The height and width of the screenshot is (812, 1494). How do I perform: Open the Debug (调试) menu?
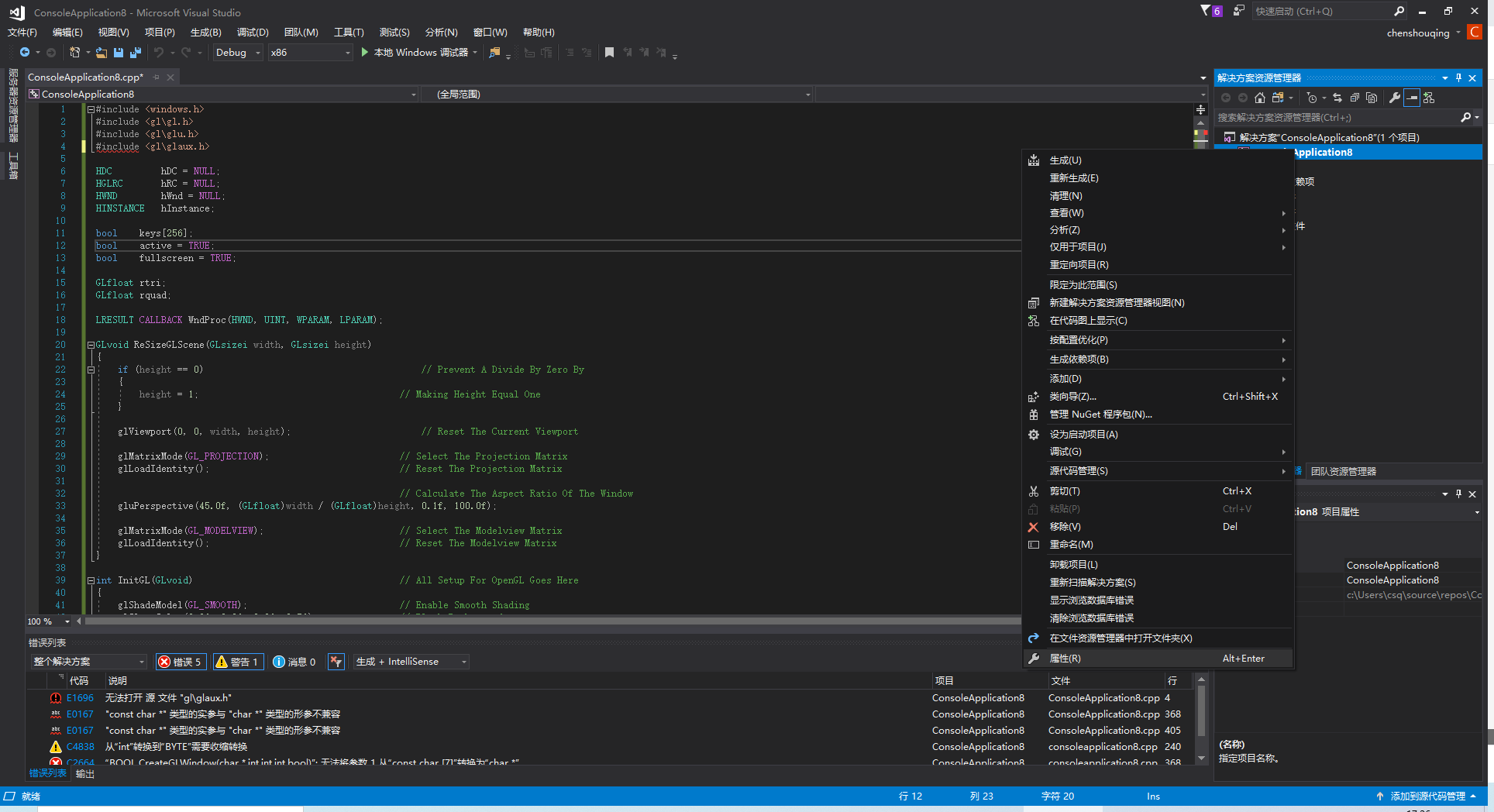[x=253, y=32]
